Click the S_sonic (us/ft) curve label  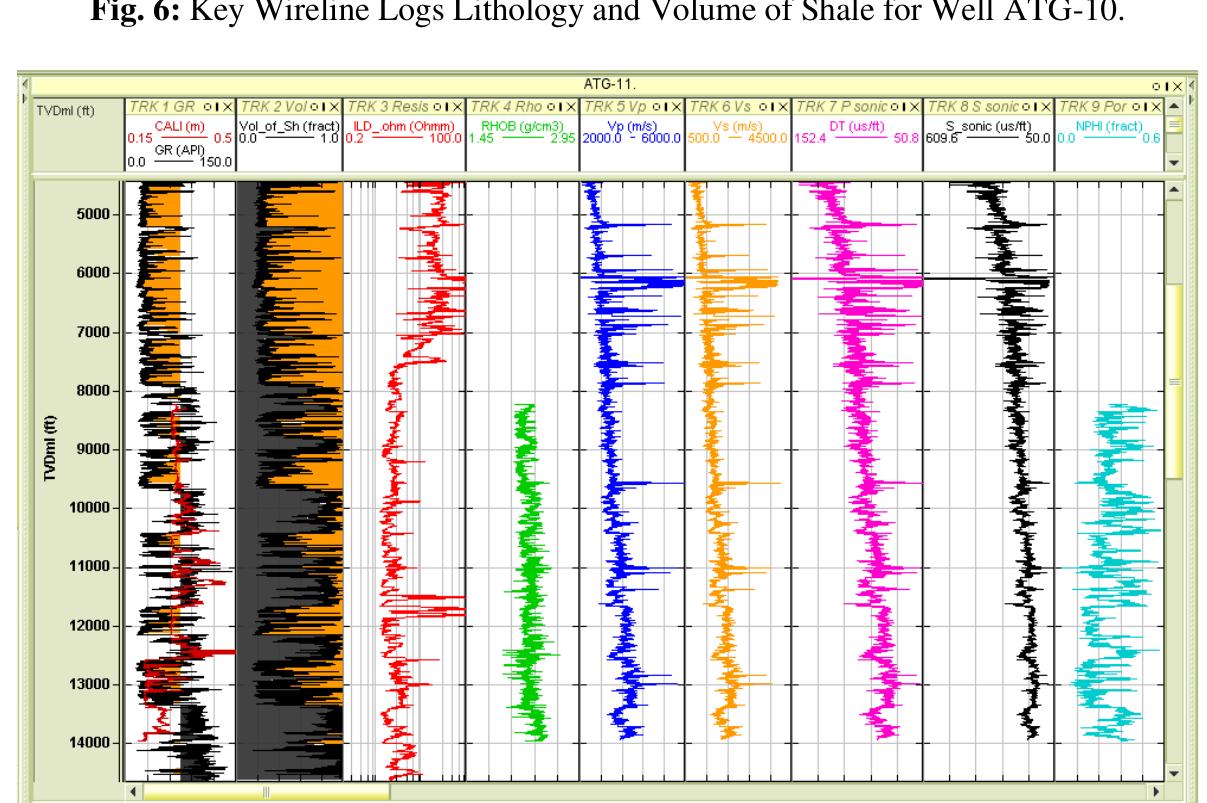[989, 125]
